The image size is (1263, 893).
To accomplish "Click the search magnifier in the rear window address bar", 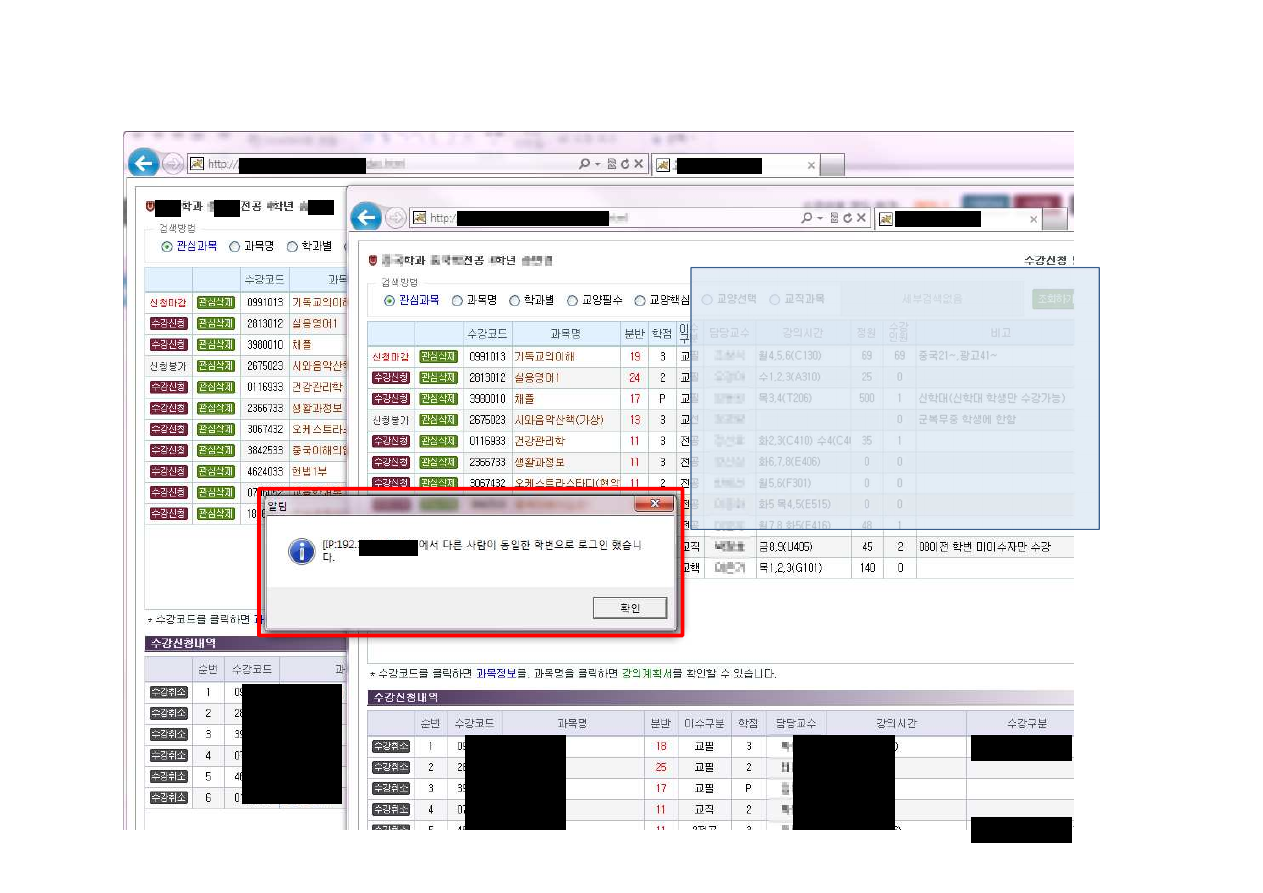I will pos(584,164).
